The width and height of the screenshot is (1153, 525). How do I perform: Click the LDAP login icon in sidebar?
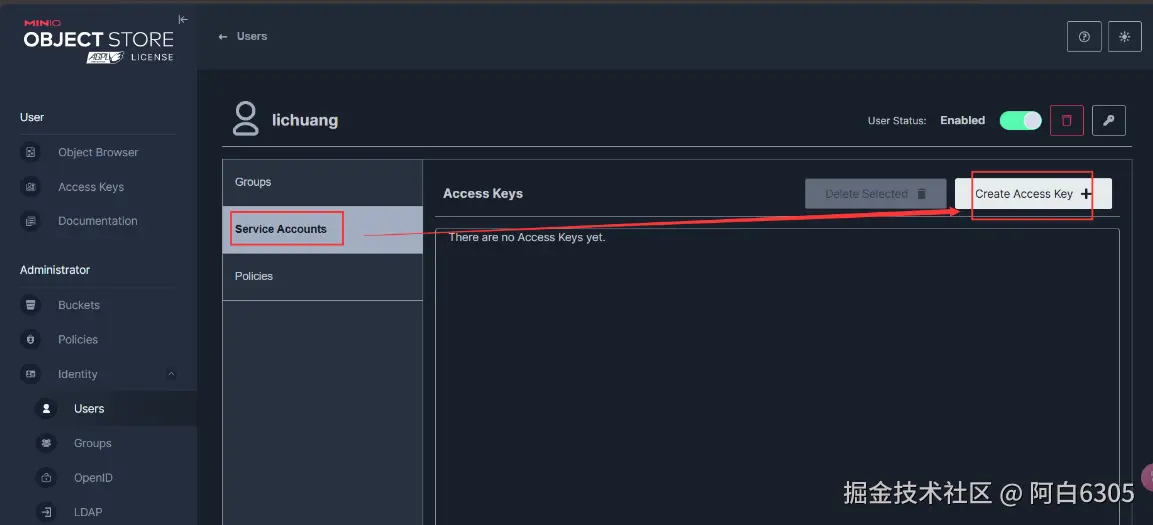(x=46, y=512)
